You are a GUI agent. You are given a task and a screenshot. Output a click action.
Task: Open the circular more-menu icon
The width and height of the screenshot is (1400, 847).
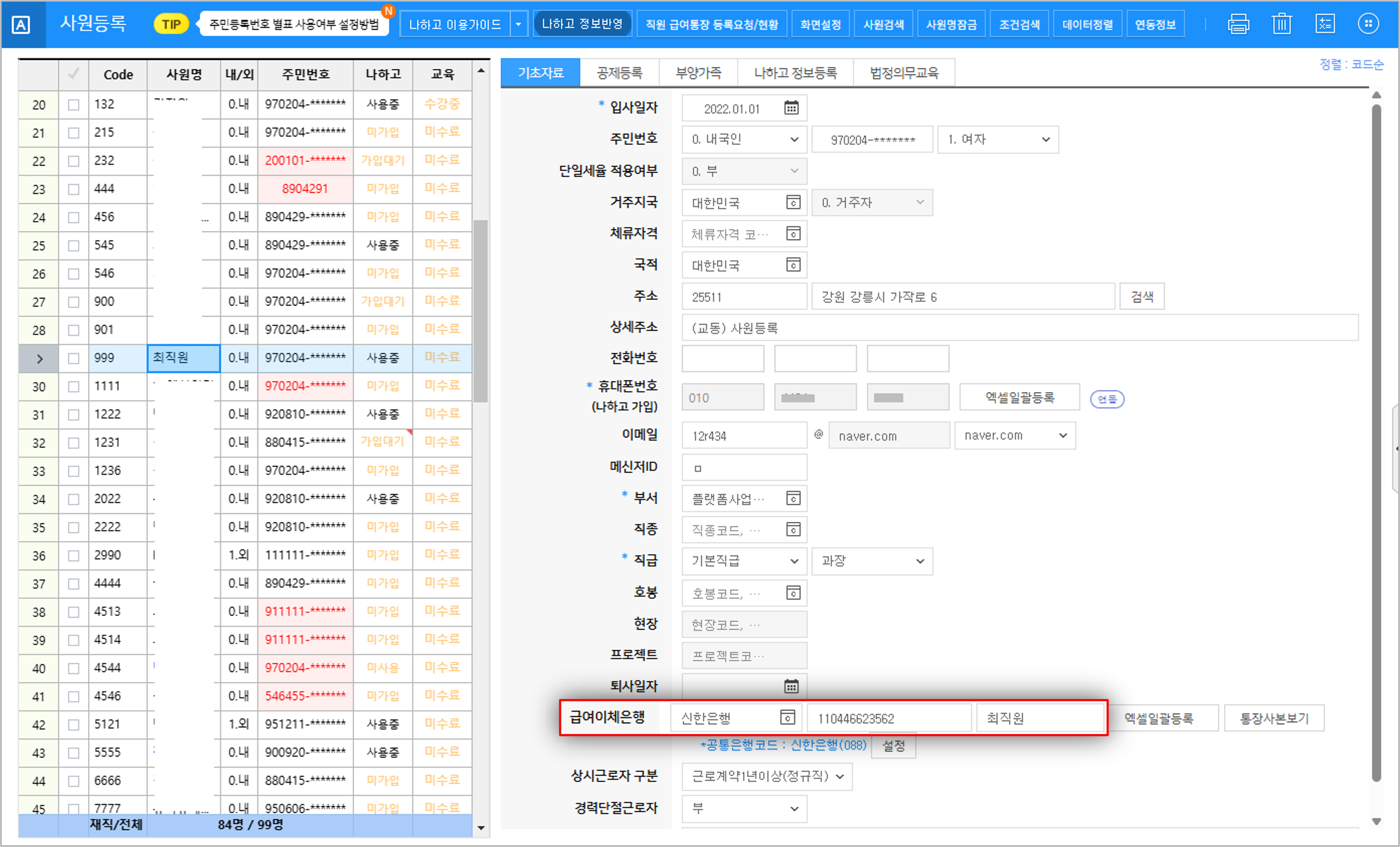1368,24
